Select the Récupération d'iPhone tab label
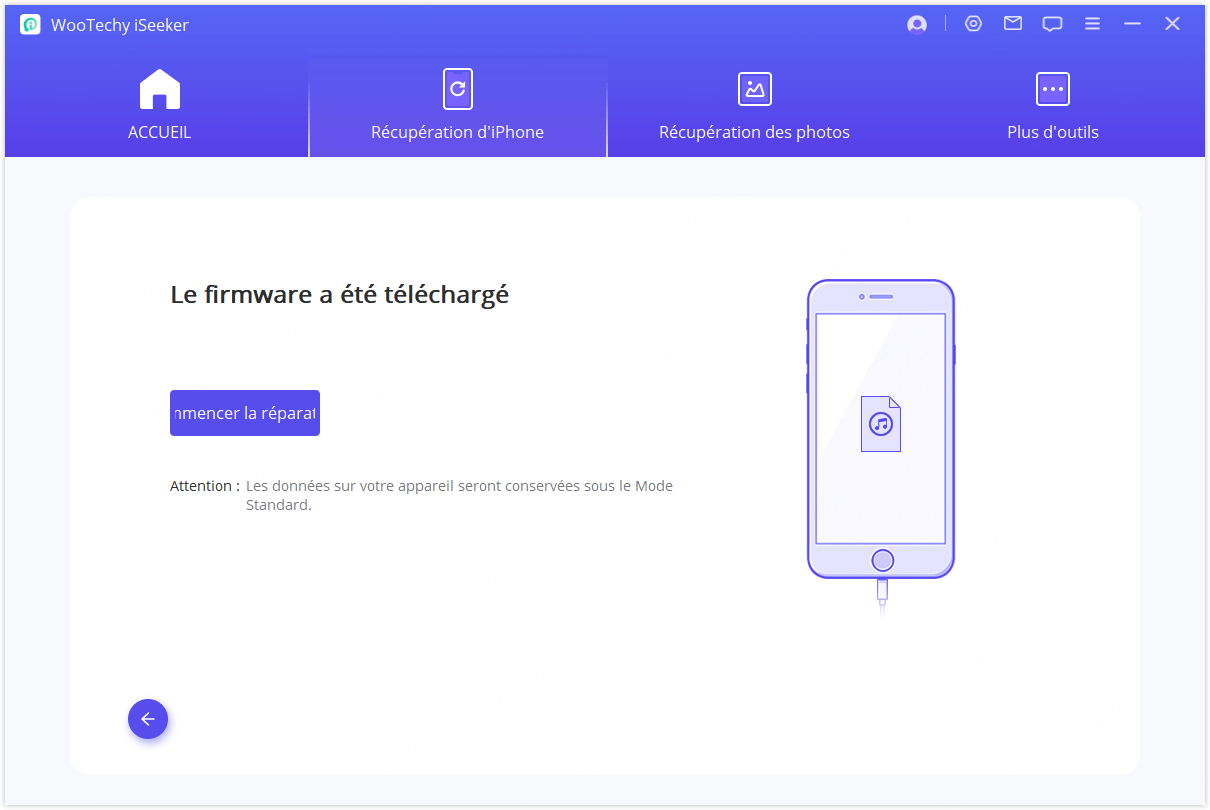Image resolution: width=1210 pixels, height=810 pixels. (457, 132)
